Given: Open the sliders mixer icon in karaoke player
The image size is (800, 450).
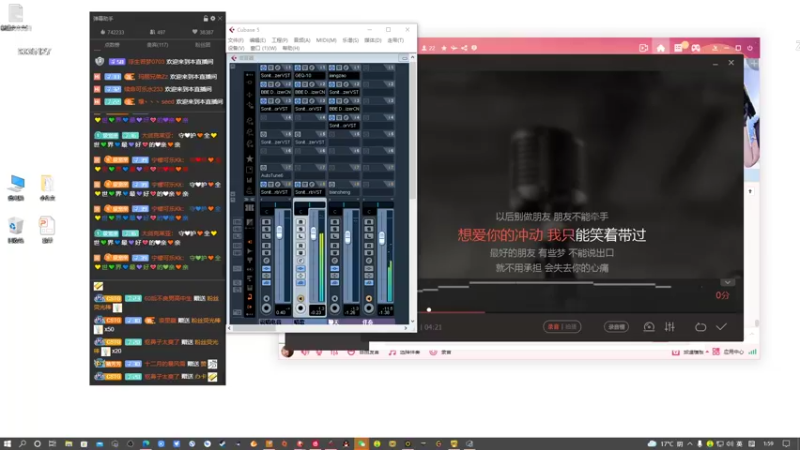Looking at the screenshot, I should click(669, 327).
